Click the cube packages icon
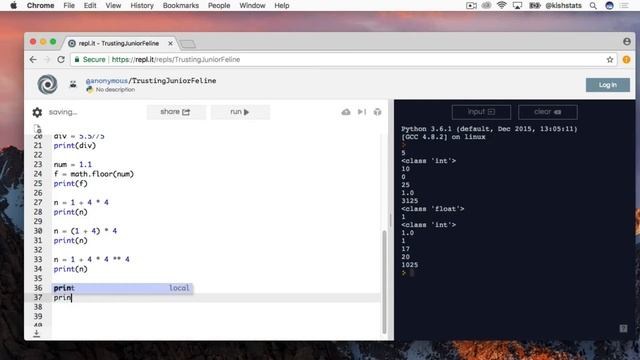This screenshot has width=640, height=360. 378,112
